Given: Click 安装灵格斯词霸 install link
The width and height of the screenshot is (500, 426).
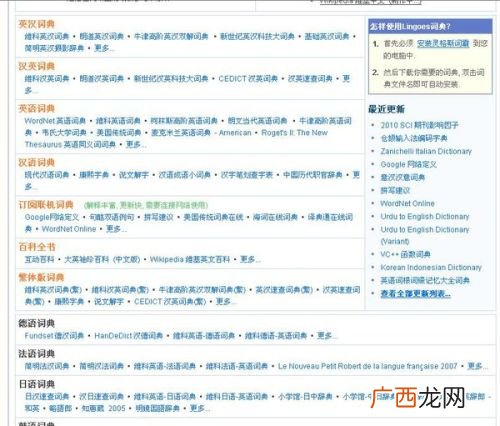Looking at the screenshot, I should click(x=443, y=44).
